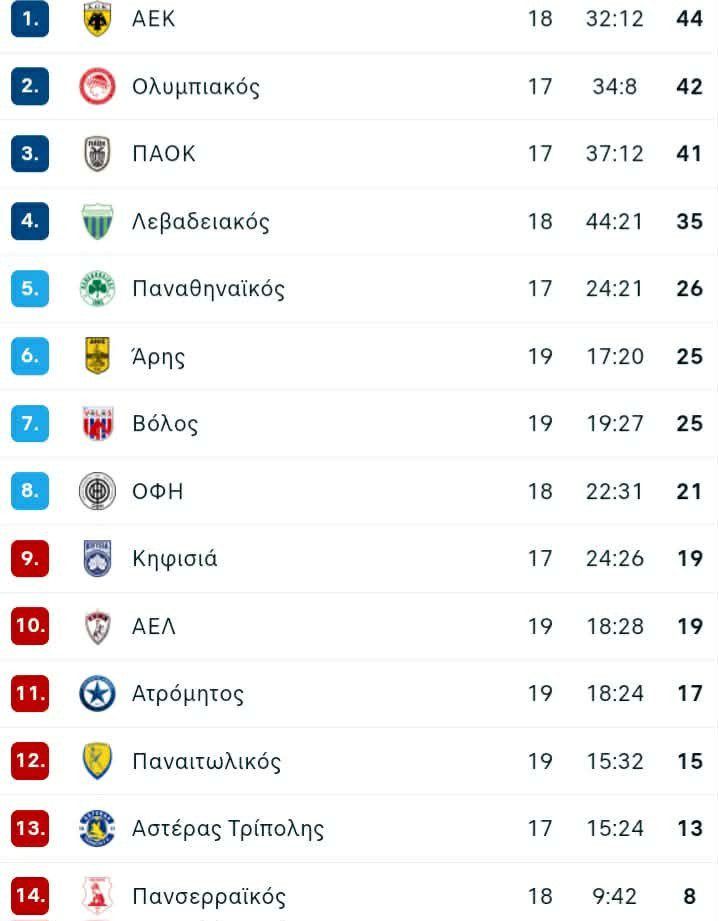Click the ΠΑΟΚ club crest icon

(x=97, y=154)
